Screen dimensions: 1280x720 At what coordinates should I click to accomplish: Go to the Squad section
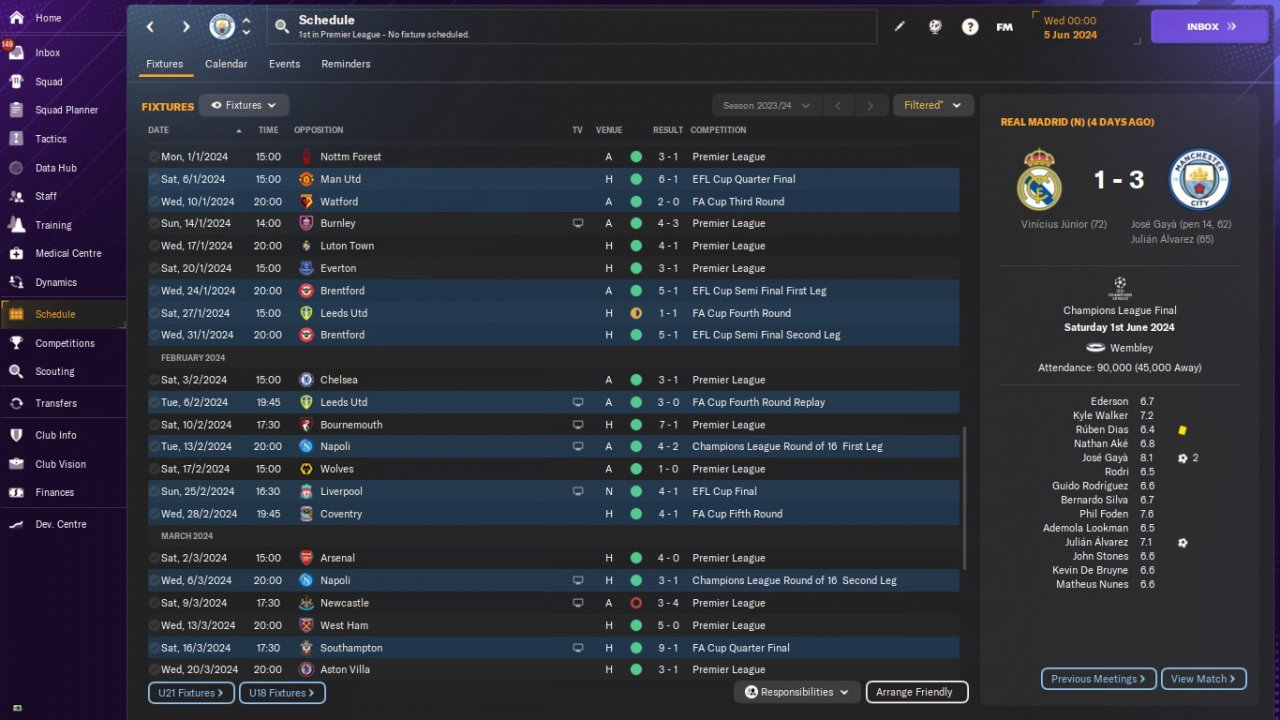pyautogui.click(x=48, y=82)
